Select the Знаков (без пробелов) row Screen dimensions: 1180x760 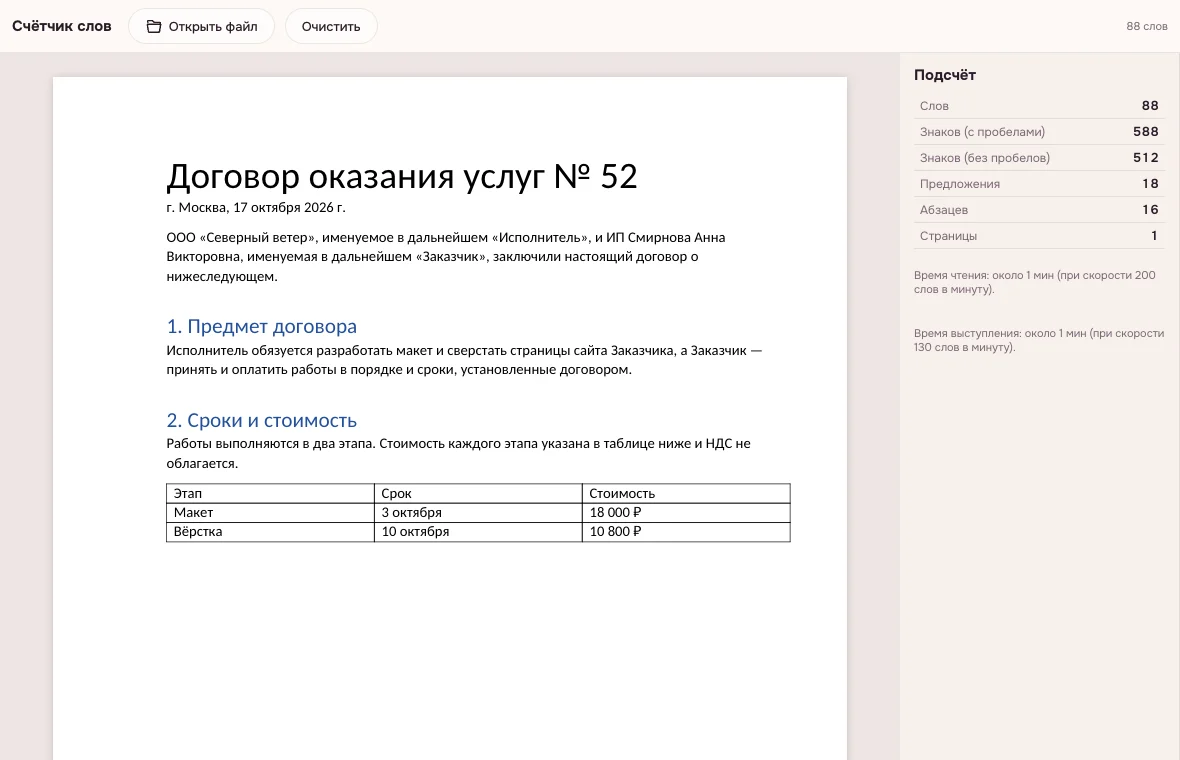coord(1039,158)
